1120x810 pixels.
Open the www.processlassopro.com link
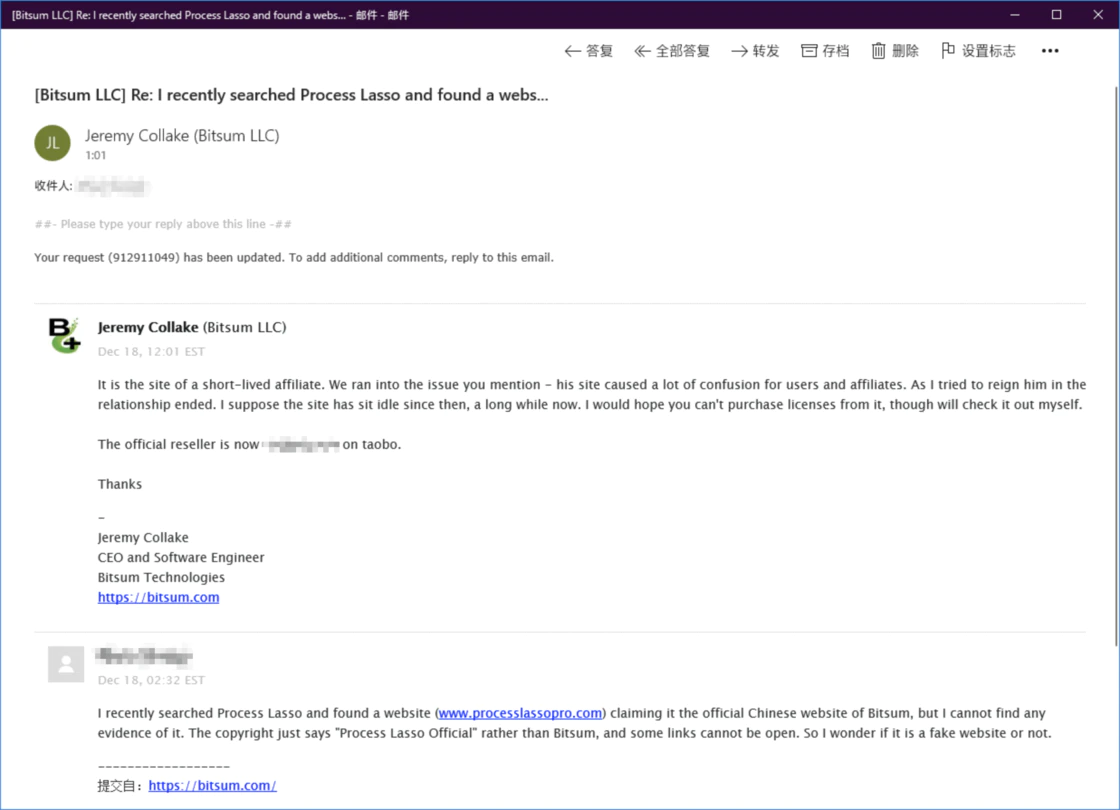(x=520, y=713)
